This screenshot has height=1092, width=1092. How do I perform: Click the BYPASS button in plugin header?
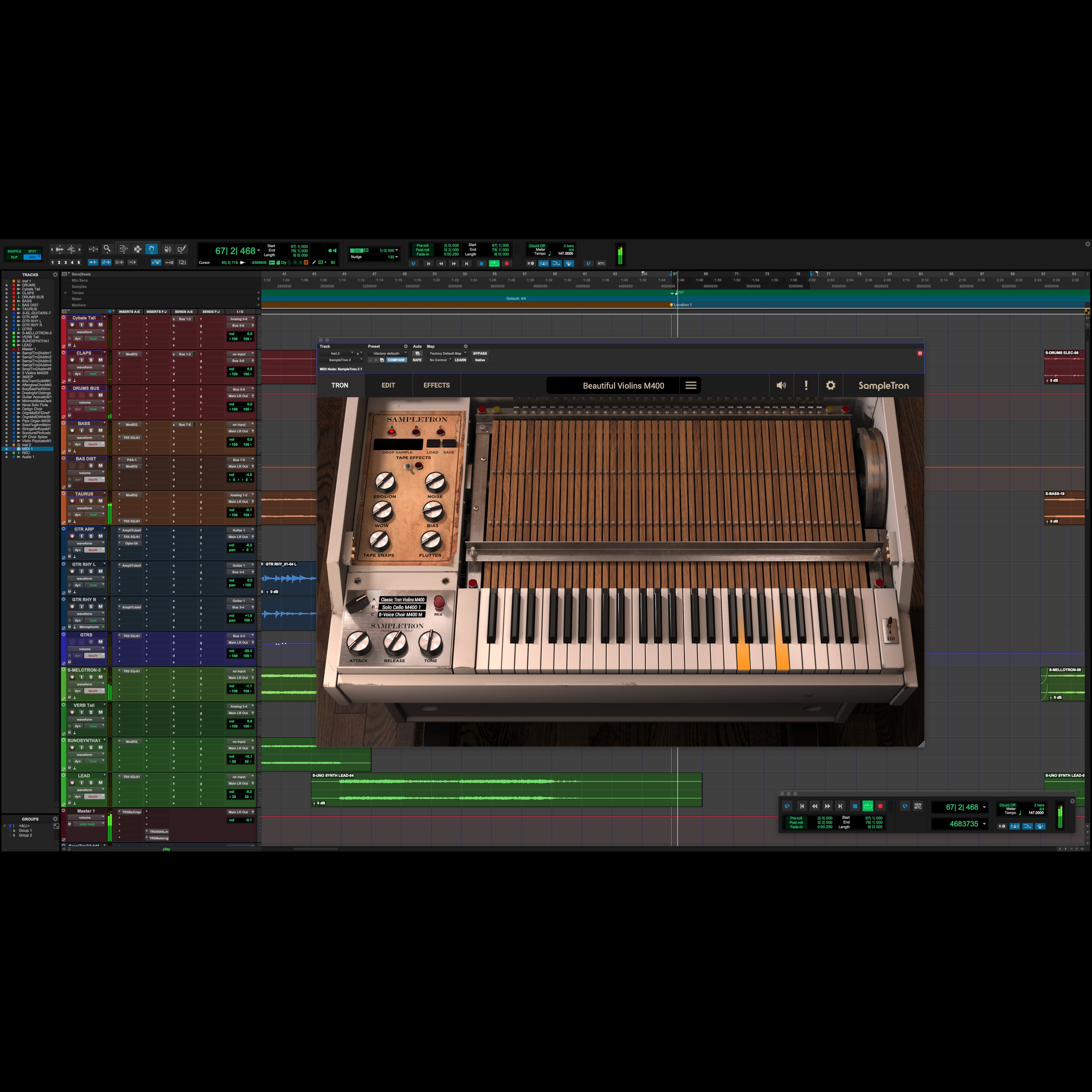coord(480,353)
